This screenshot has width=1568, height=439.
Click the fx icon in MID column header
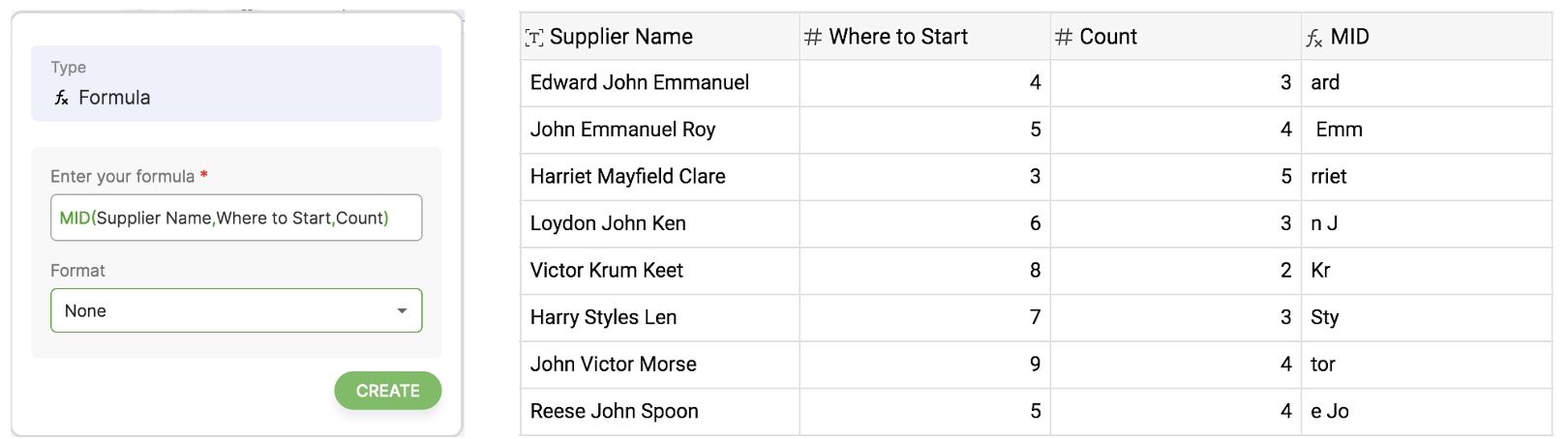click(x=1314, y=38)
